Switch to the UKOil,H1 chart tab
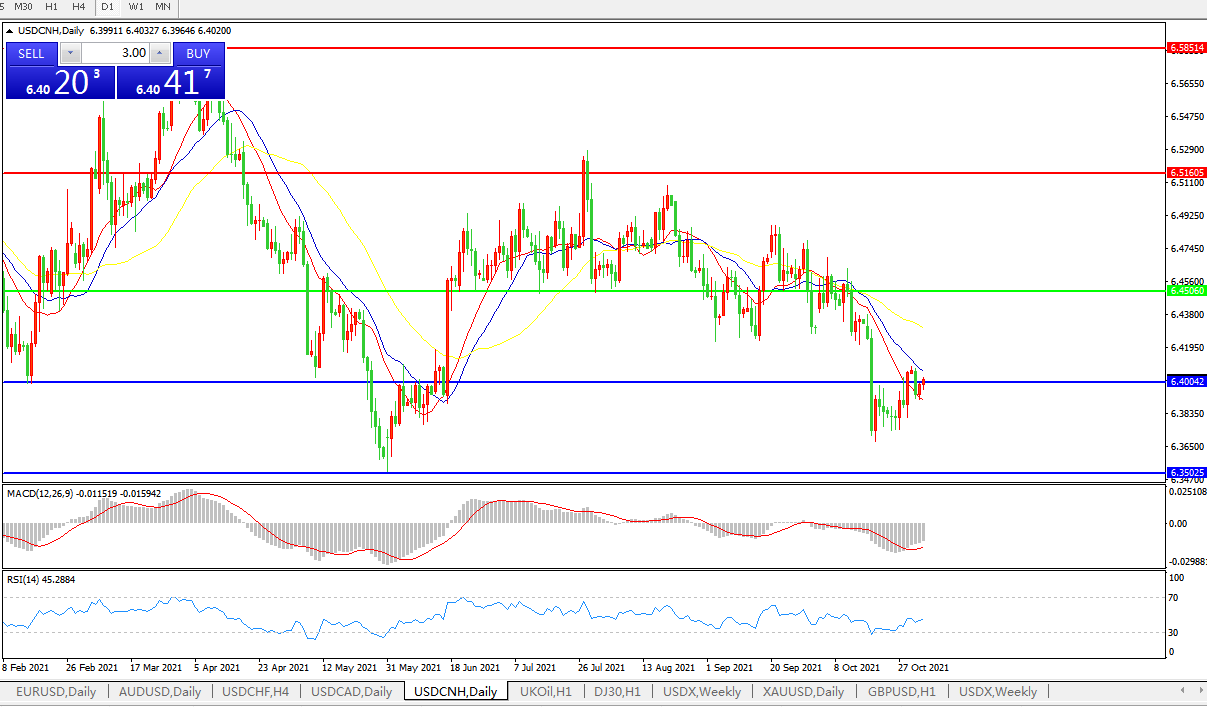Image resolution: width=1207 pixels, height=707 pixels. [548, 691]
